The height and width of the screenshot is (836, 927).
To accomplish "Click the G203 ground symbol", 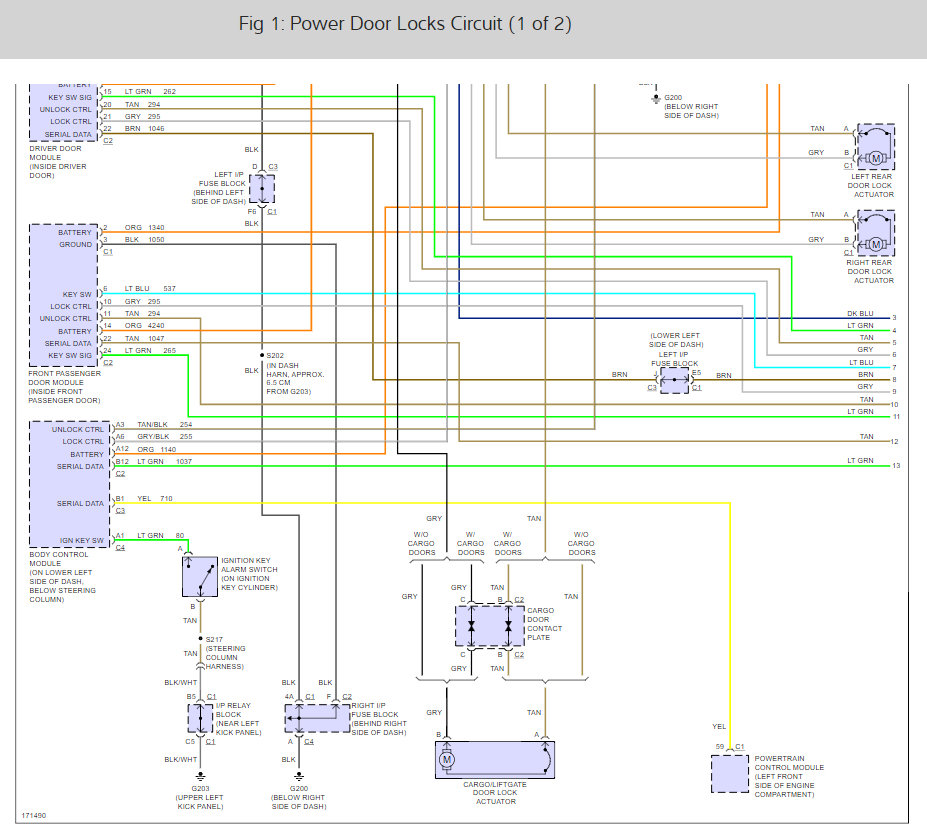I will (200, 776).
